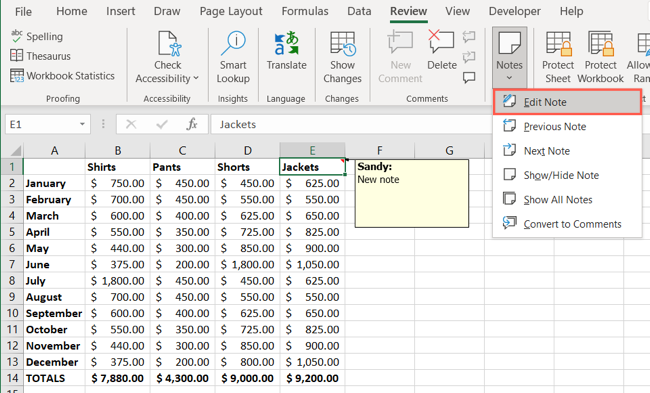Click the September row label
Viewport: 650px width, 393px height.
click(54, 313)
